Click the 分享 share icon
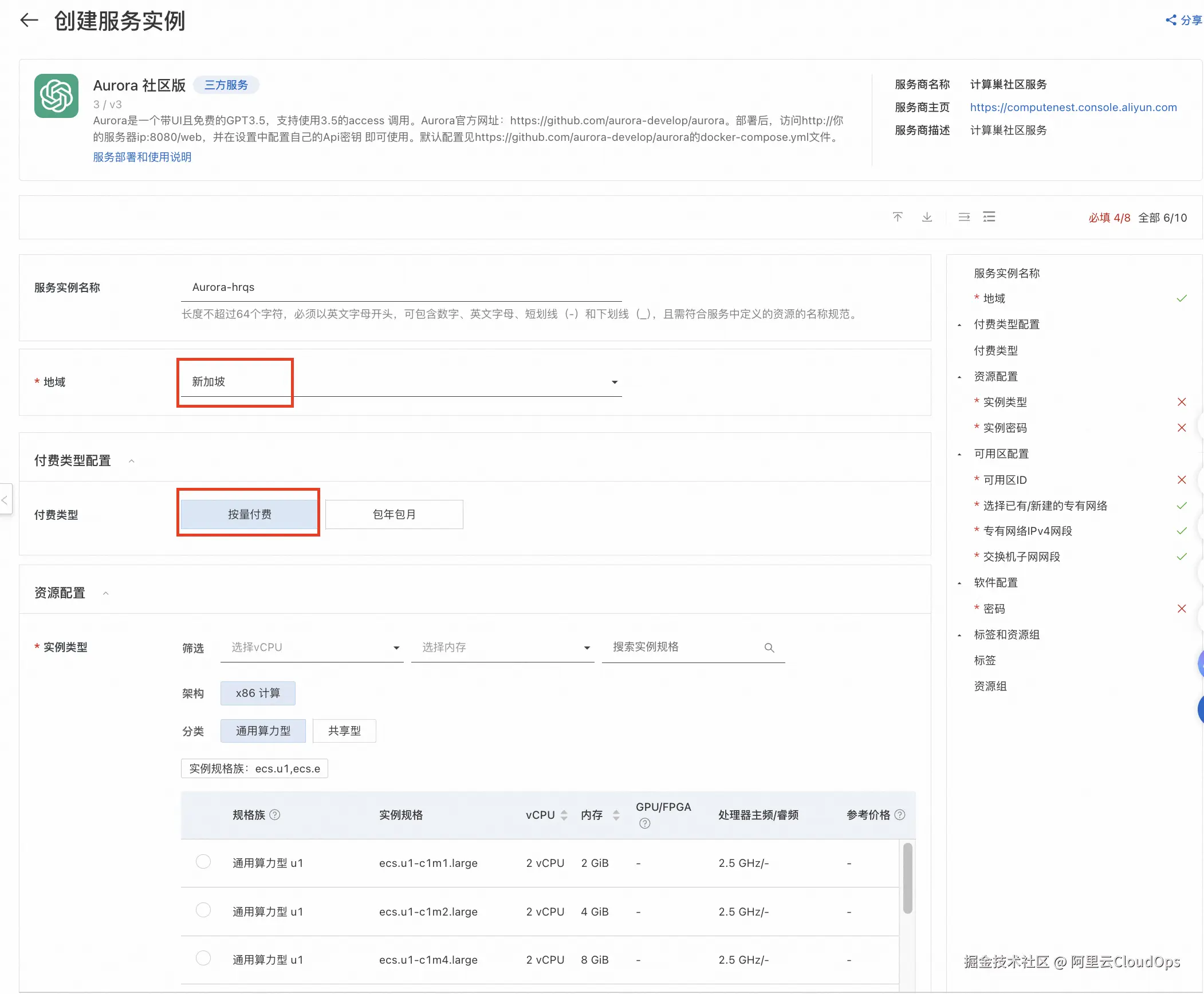This screenshot has width=1204, height=994. pyautogui.click(x=1171, y=20)
